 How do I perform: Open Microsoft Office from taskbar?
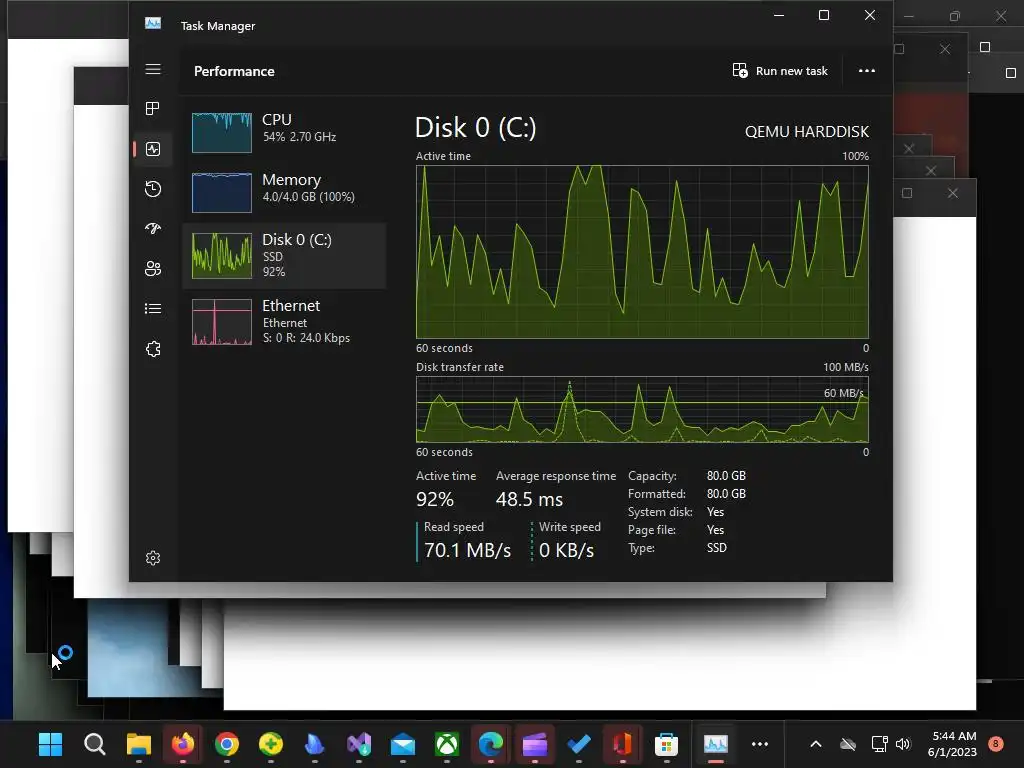tap(622, 744)
